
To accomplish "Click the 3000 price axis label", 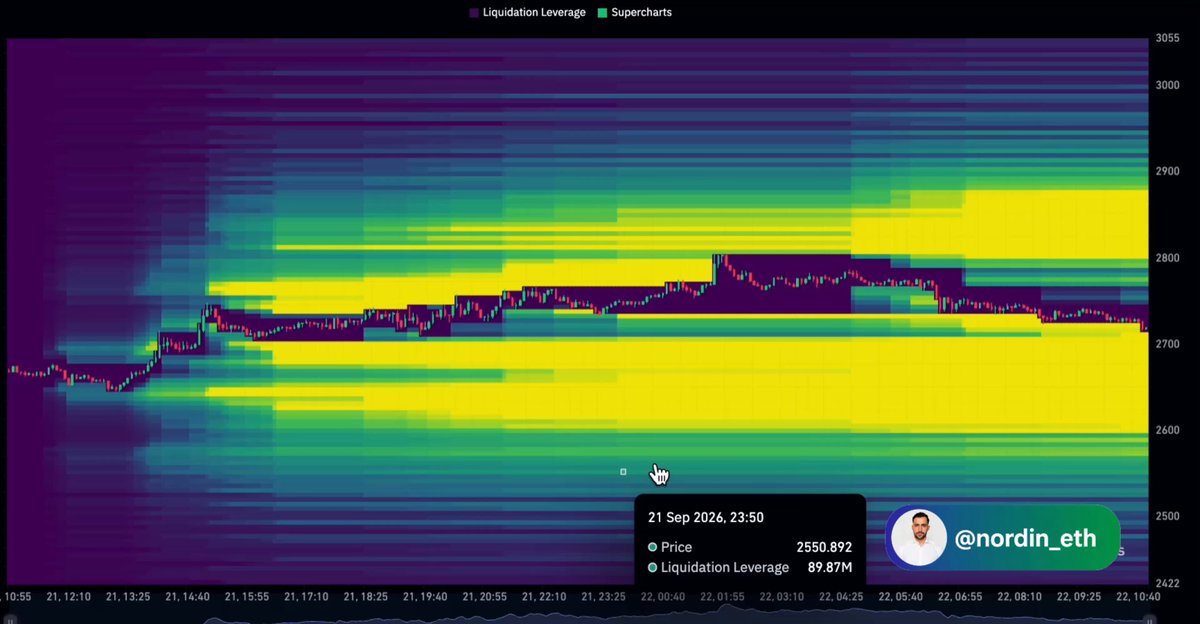I will [1167, 86].
